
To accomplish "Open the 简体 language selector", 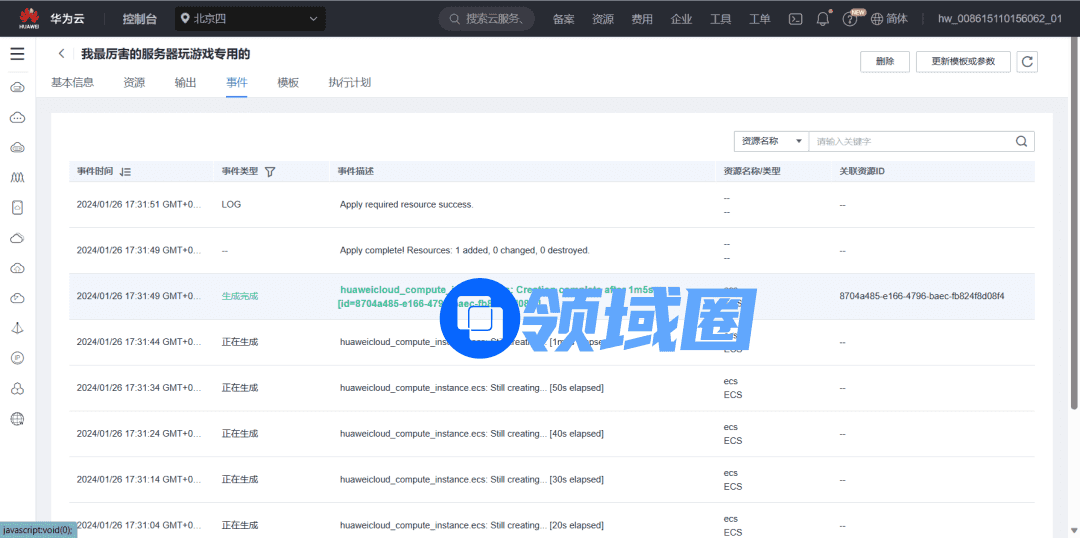I will coord(889,19).
